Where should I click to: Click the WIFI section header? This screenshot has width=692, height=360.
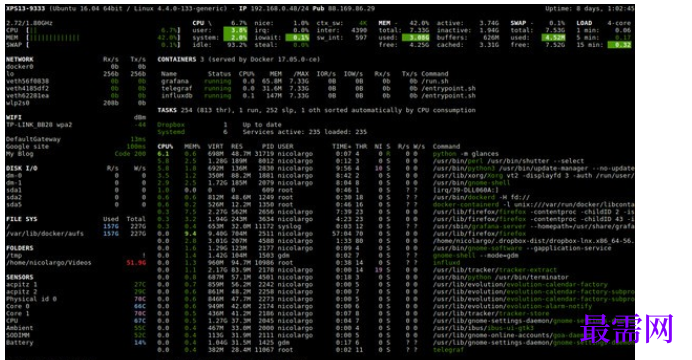(x=14, y=117)
